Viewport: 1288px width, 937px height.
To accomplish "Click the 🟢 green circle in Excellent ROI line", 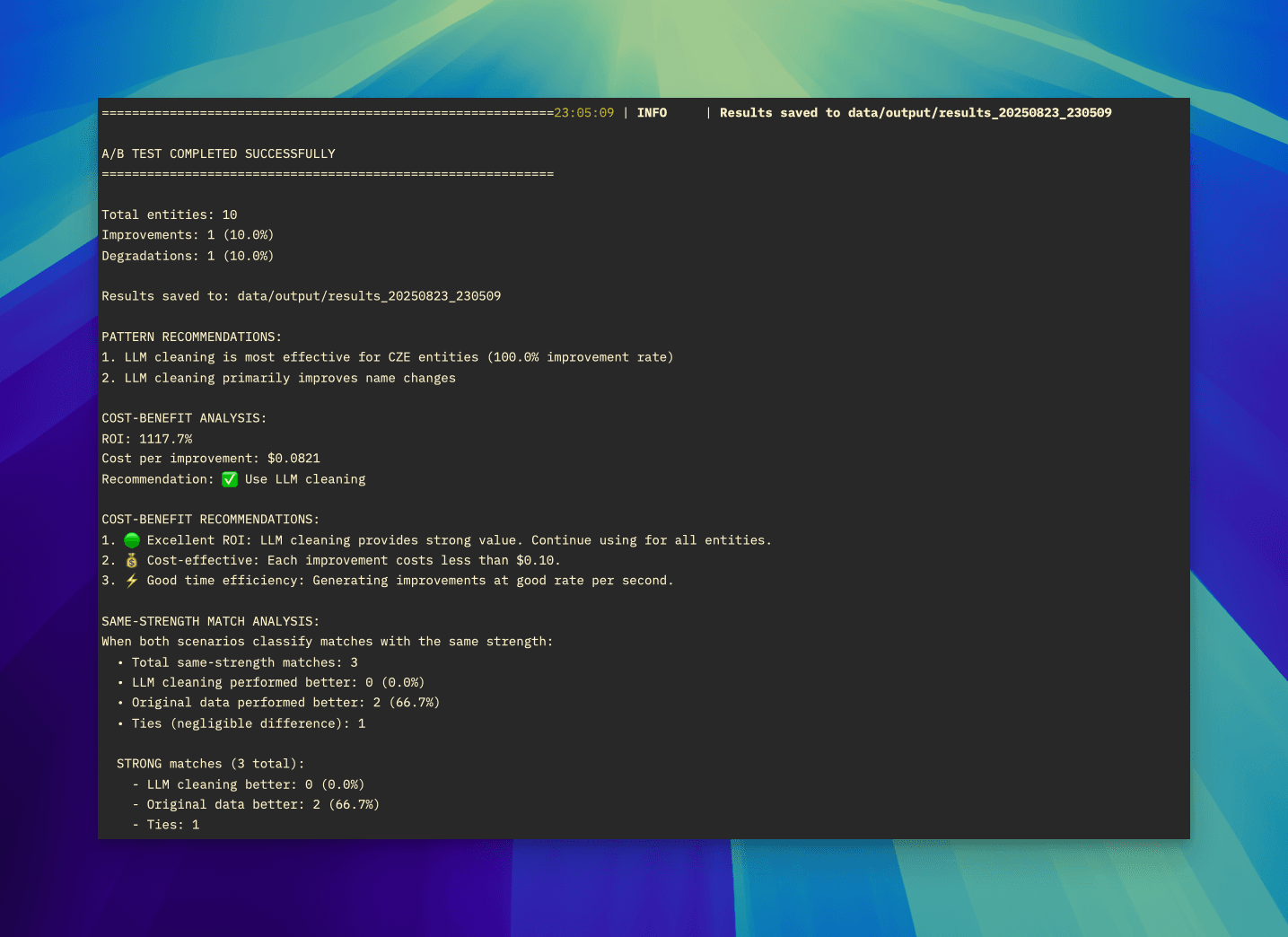I will [131, 539].
